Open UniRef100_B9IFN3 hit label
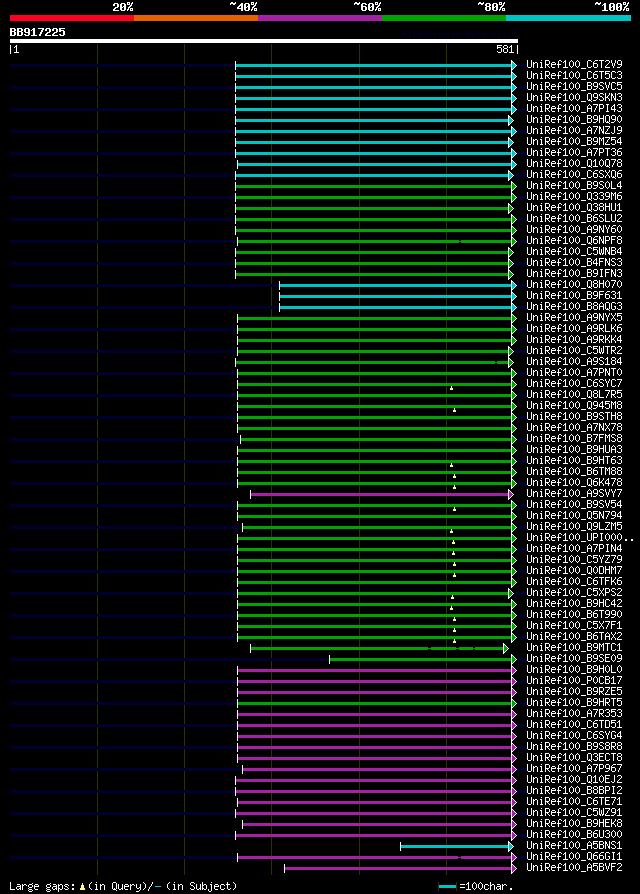This screenshot has width=640, height=894. 574,274
